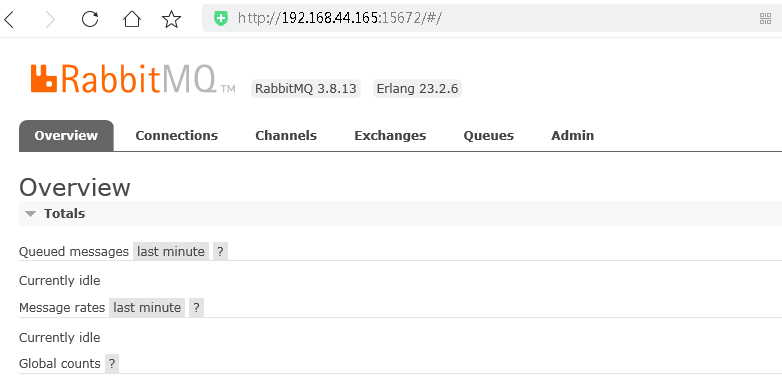The width and height of the screenshot is (782, 376).
Task: Open Message rates last minute range selector
Action: [x=147, y=308]
